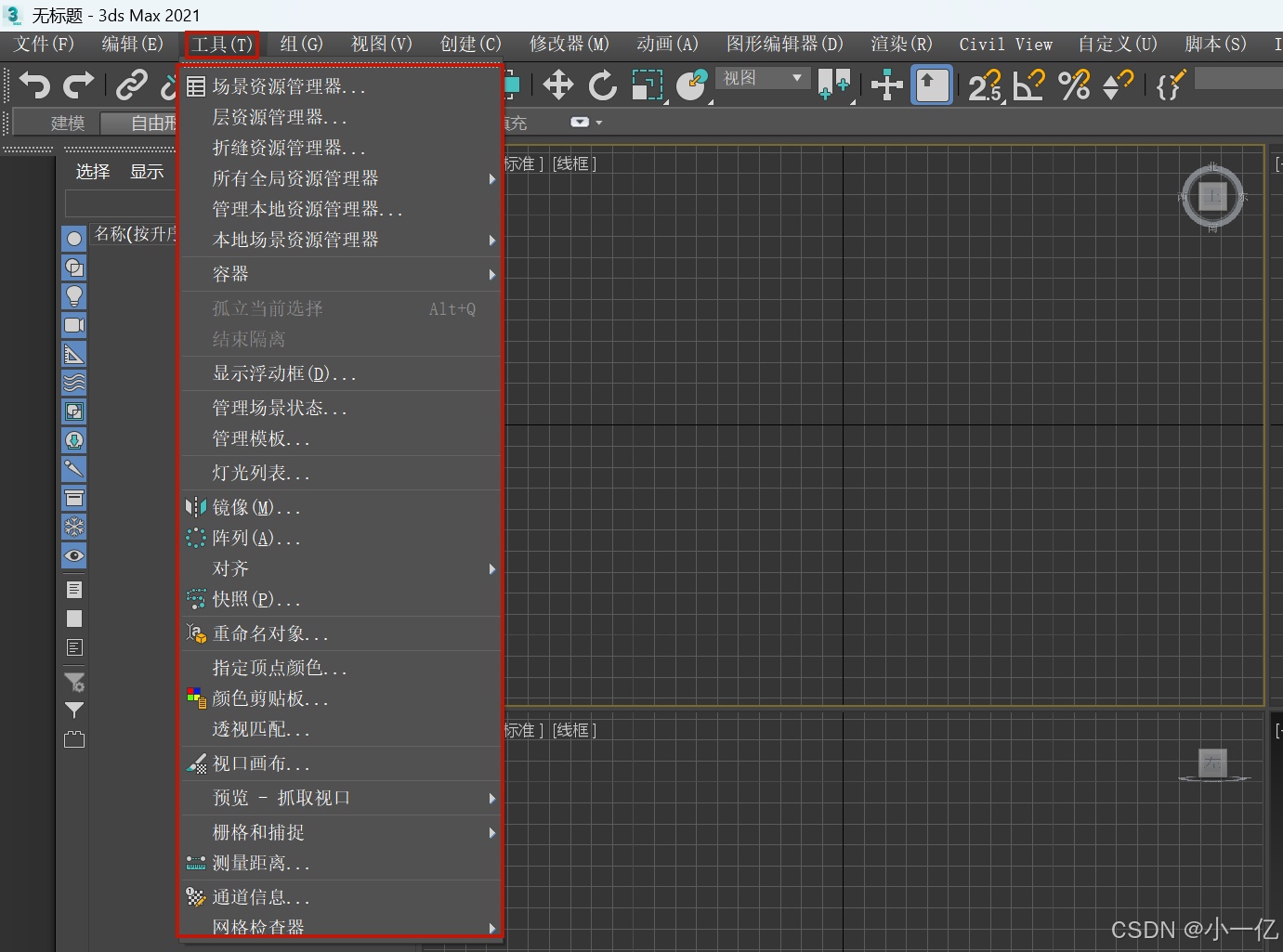This screenshot has width=1283, height=952.
Task: Click the ViewCube in top viewport
Action: coord(1211,197)
